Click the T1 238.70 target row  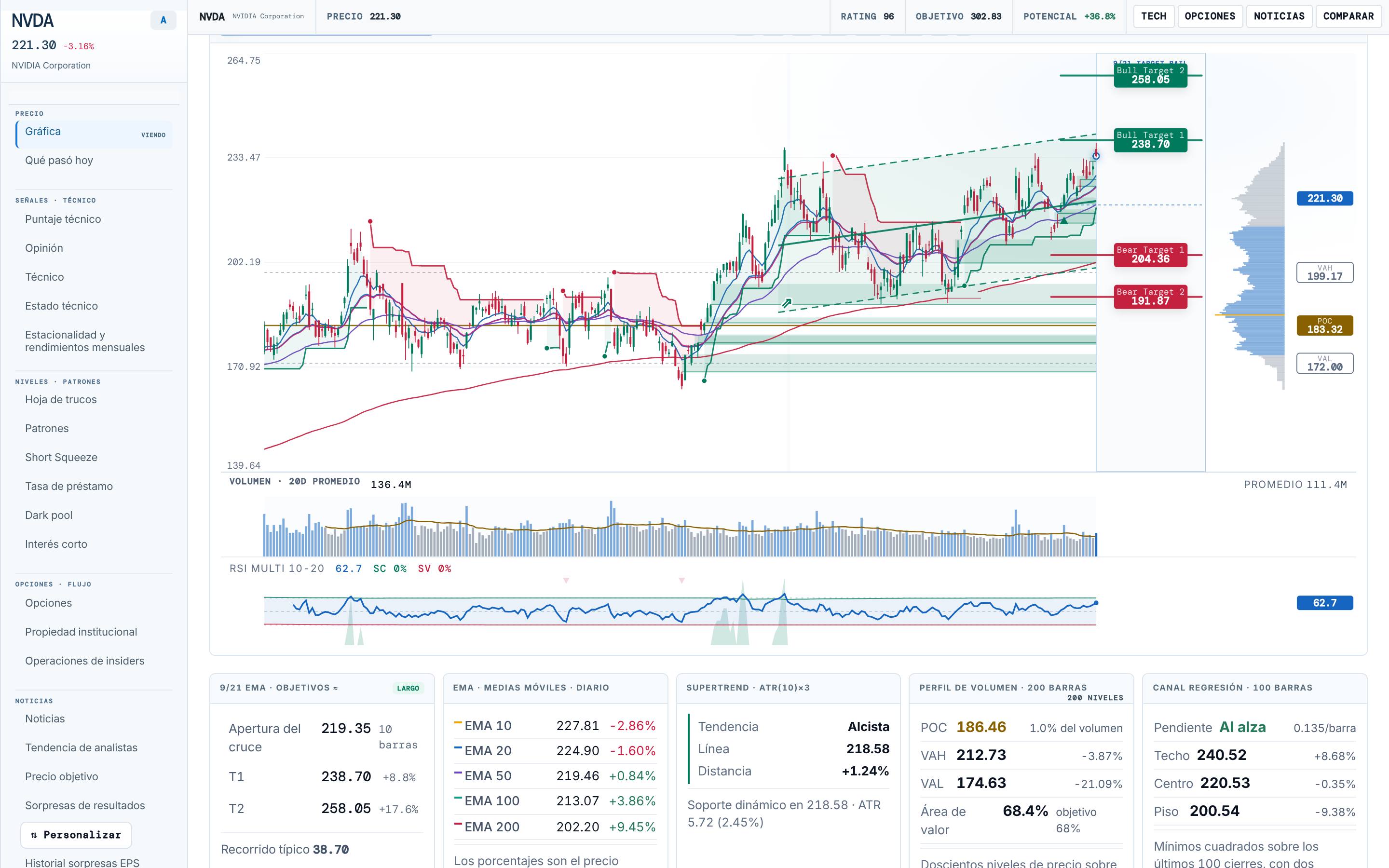(323, 777)
